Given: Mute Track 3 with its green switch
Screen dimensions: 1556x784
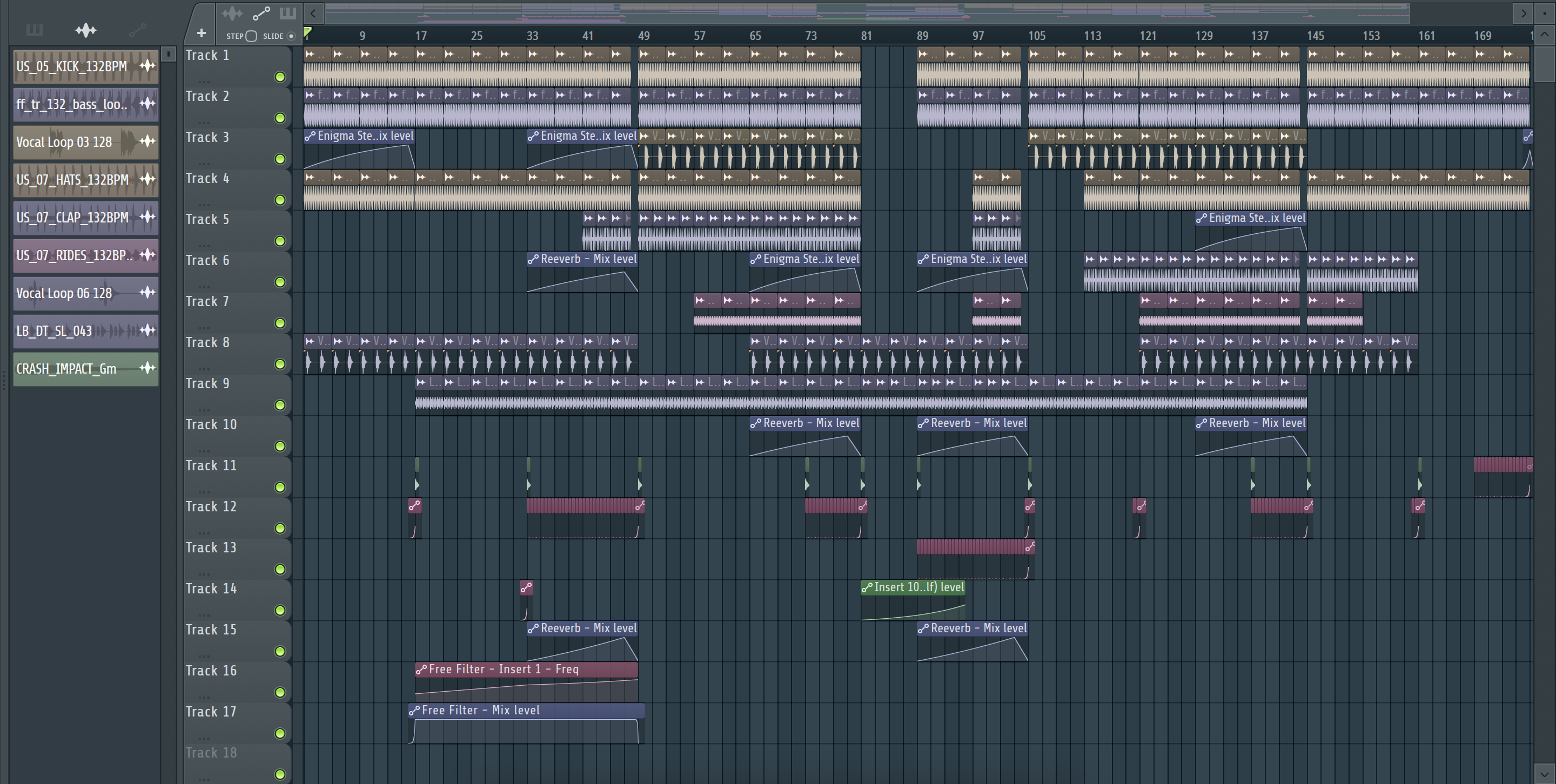Looking at the screenshot, I should pyautogui.click(x=280, y=159).
